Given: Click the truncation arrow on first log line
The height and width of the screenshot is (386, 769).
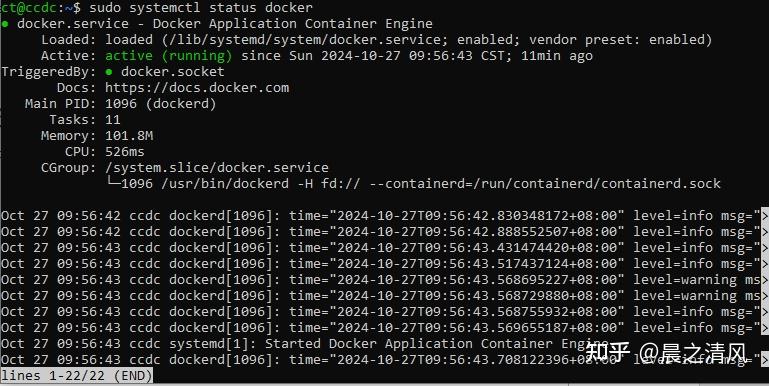Looking at the screenshot, I should pyautogui.click(x=764, y=215).
